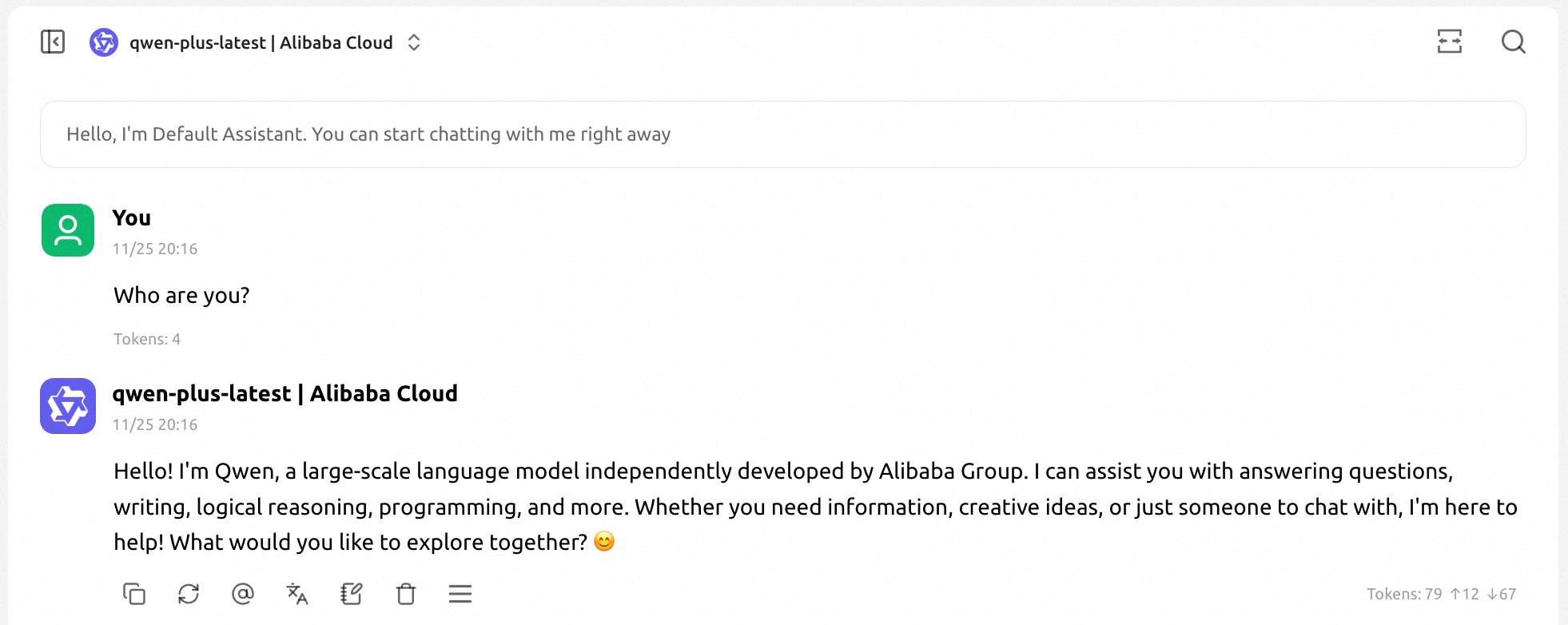This screenshot has height=625, width=1568.
Task: Open more options with the hamburger icon
Action: [x=460, y=595]
